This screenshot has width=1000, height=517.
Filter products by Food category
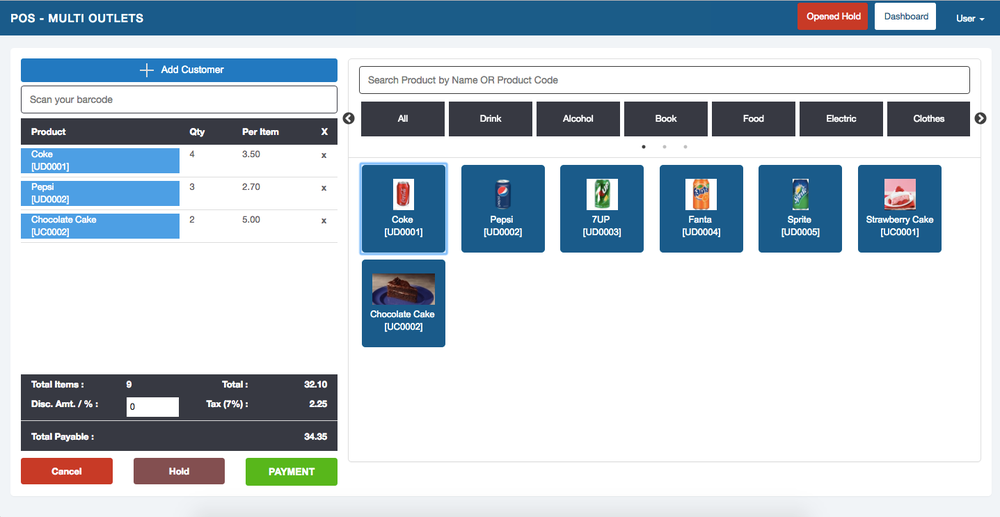tap(753, 119)
